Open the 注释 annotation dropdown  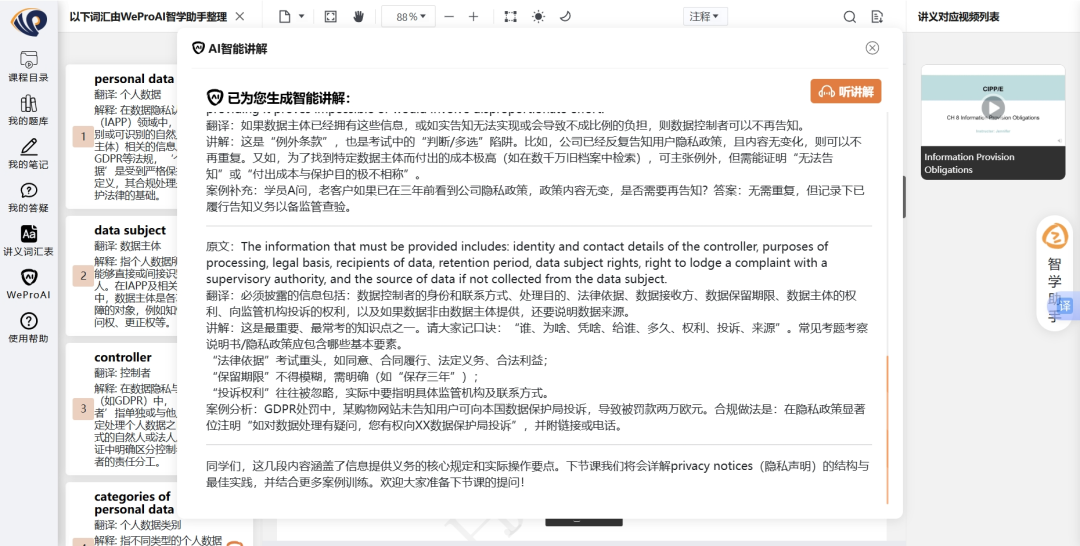[x=705, y=17]
